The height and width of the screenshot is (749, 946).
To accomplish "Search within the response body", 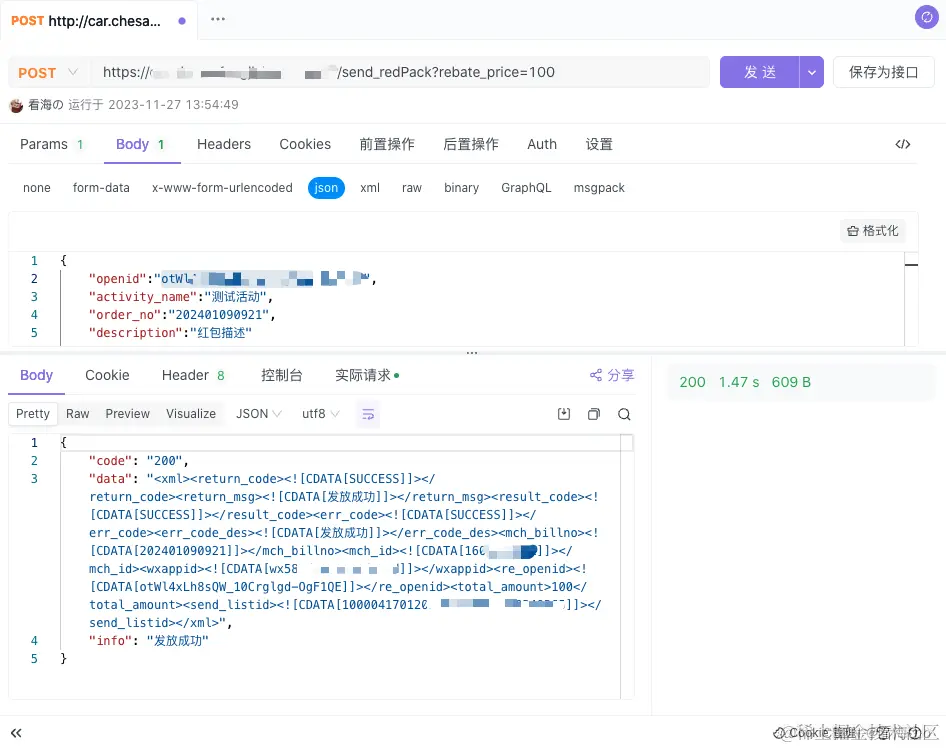I will click(x=624, y=414).
